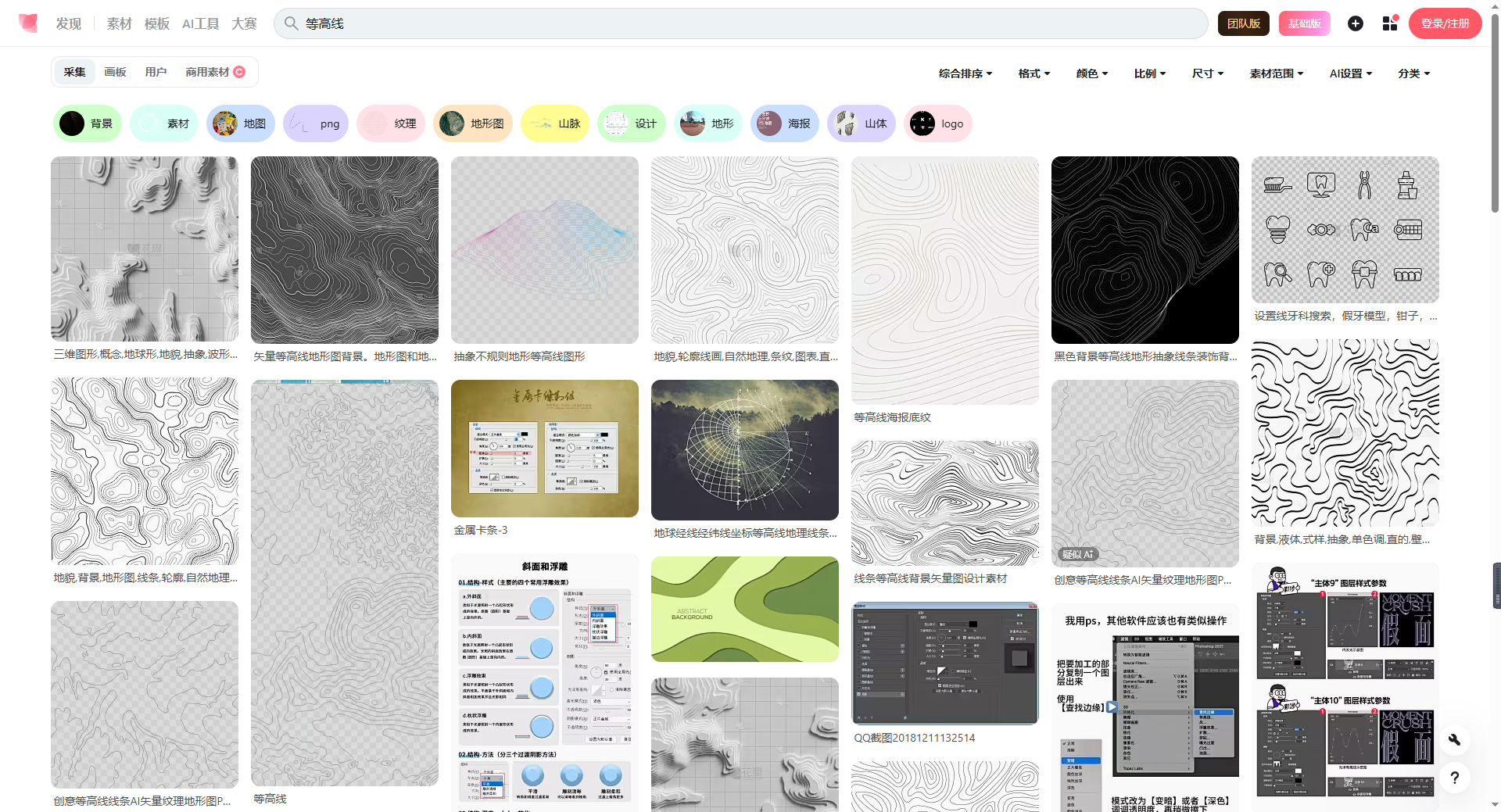The image size is (1501, 812).
Task: Open the 抽象不规则地形等高线图形 title link
Action: pyautogui.click(x=519, y=356)
